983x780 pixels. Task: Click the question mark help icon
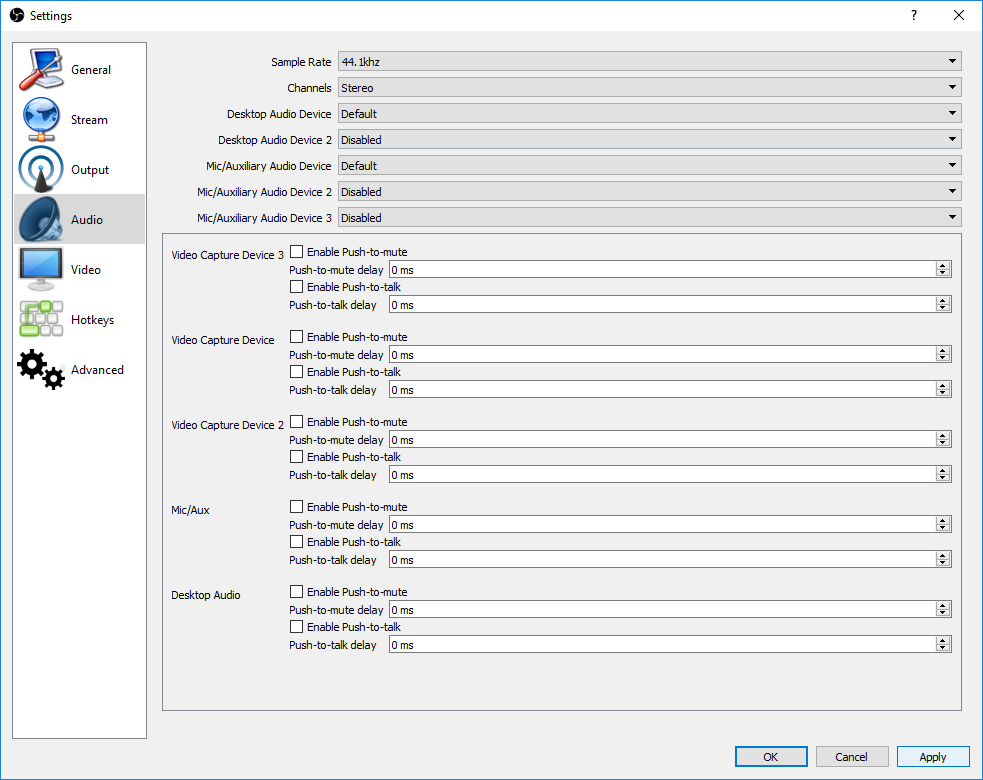point(913,15)
